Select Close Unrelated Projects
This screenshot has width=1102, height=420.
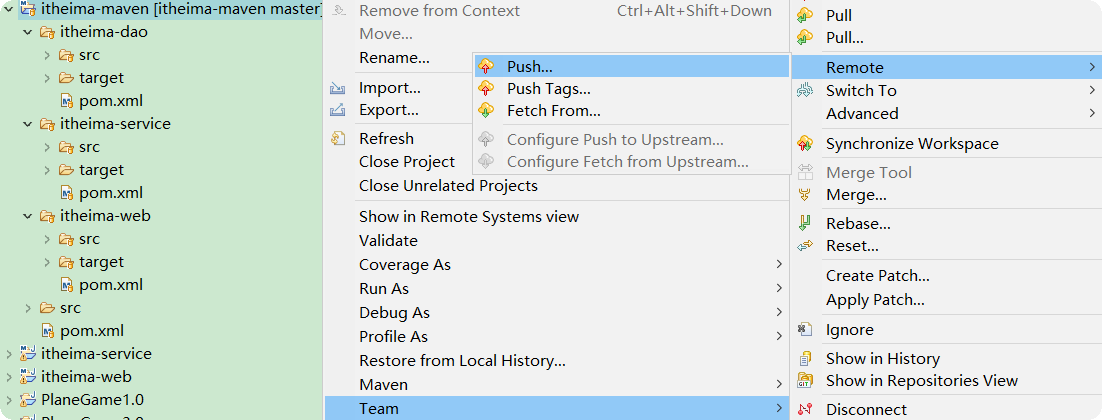pos(448,186)
